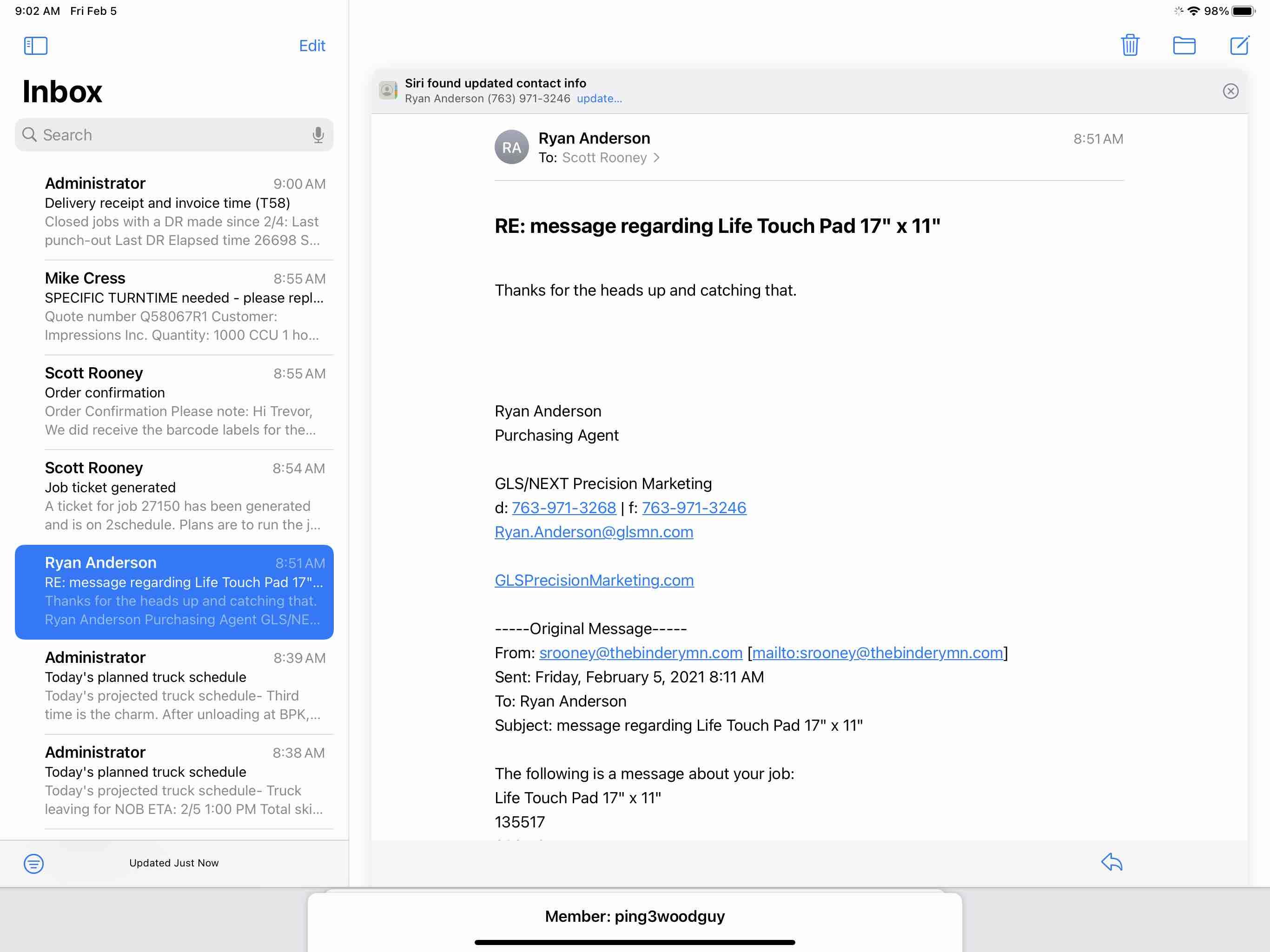
Task: Open the move-to-folder icon
Action: [1184, 45]
